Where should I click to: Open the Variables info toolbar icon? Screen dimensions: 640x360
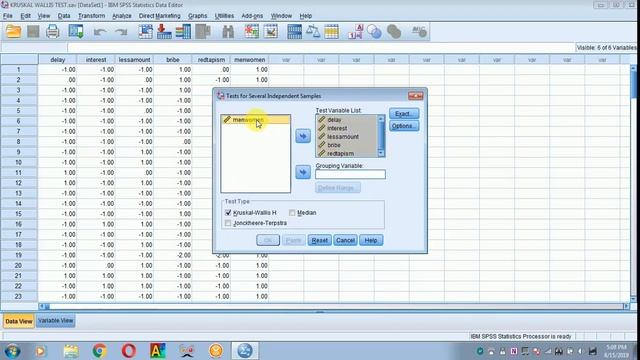pos(183,31)
